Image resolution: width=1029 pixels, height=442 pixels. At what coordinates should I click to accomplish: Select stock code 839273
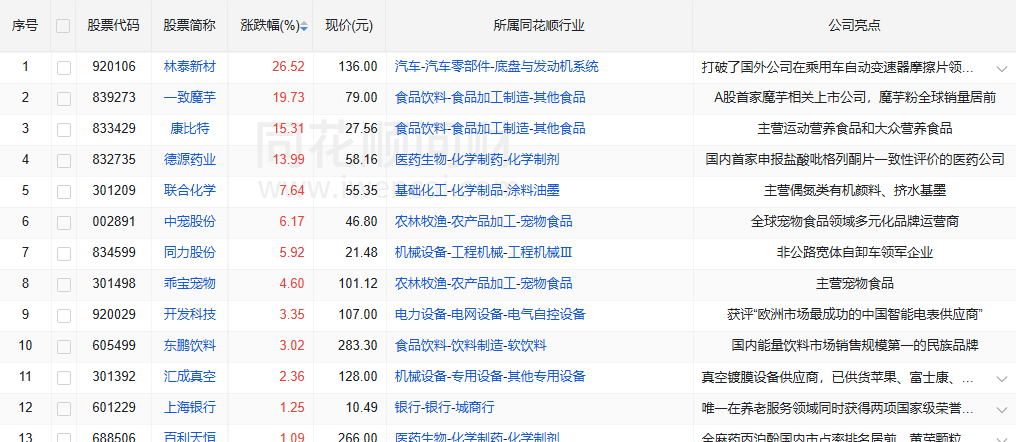click(x=114, y=97)
